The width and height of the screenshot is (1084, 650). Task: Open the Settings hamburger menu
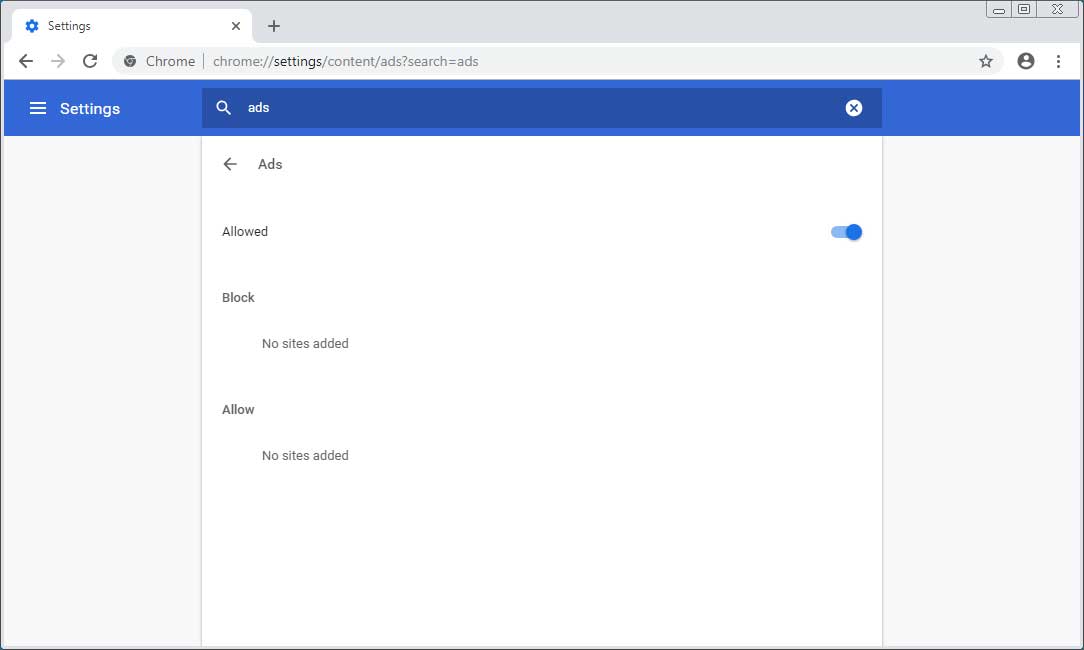(x=37, y=108)
